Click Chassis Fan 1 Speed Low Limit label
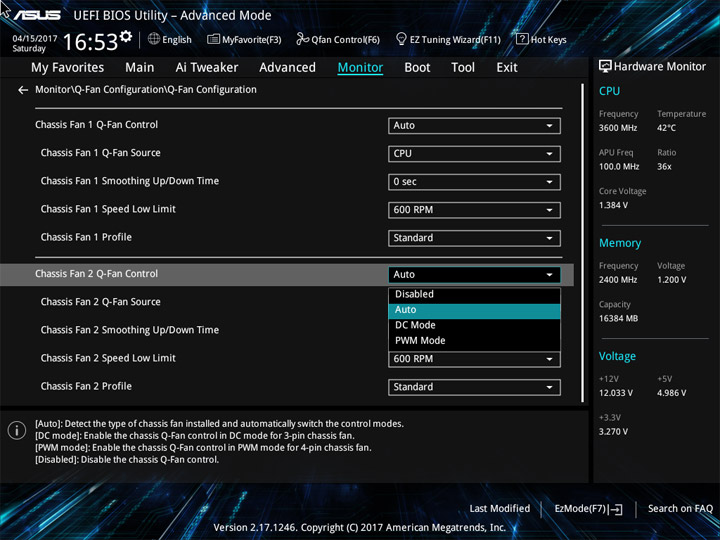This screenshot has height=540, width=720. (x=108, y=209)
